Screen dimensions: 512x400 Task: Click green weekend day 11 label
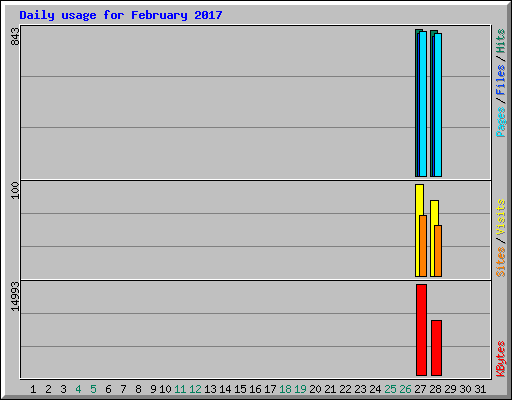[180, 389]
